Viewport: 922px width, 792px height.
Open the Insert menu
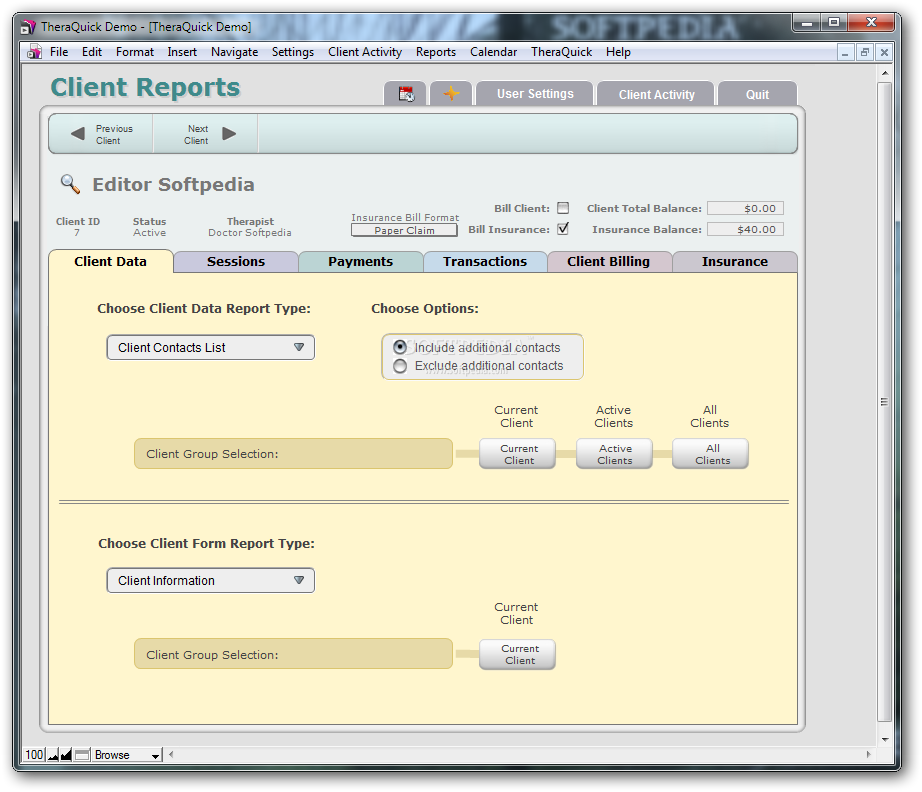coord(182,52)
